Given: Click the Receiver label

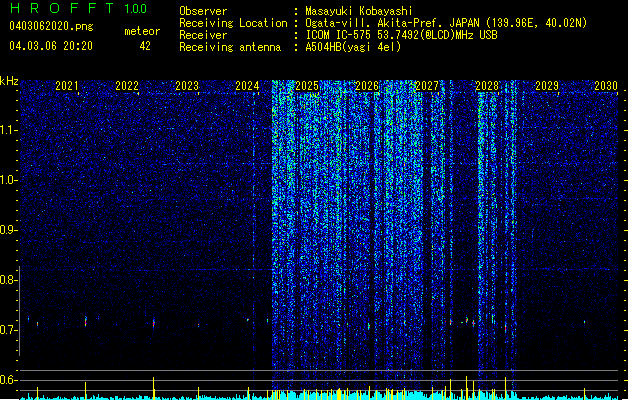Looking at the screenshot, I should 203,35.
